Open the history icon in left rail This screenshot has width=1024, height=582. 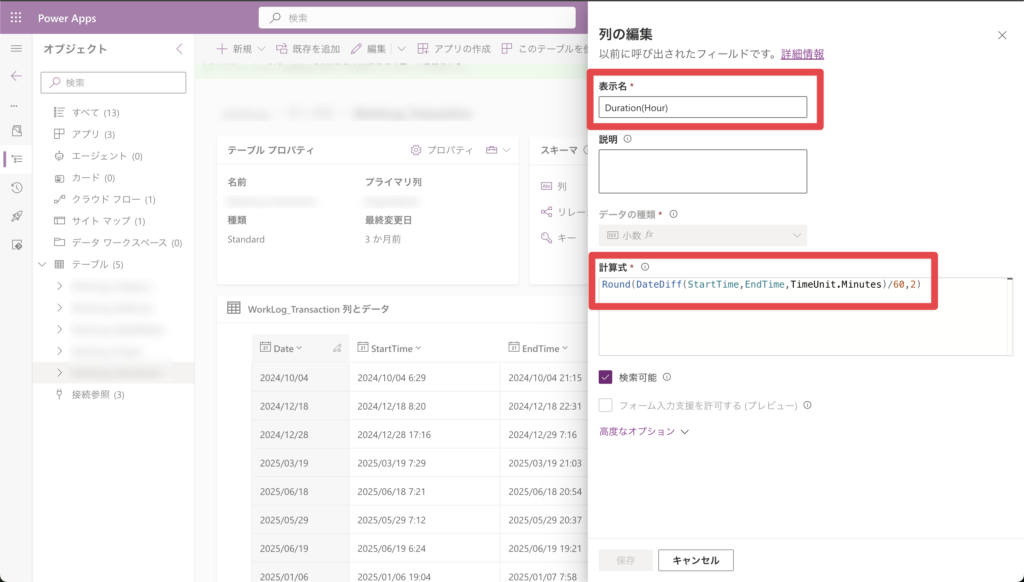[16, 188]
